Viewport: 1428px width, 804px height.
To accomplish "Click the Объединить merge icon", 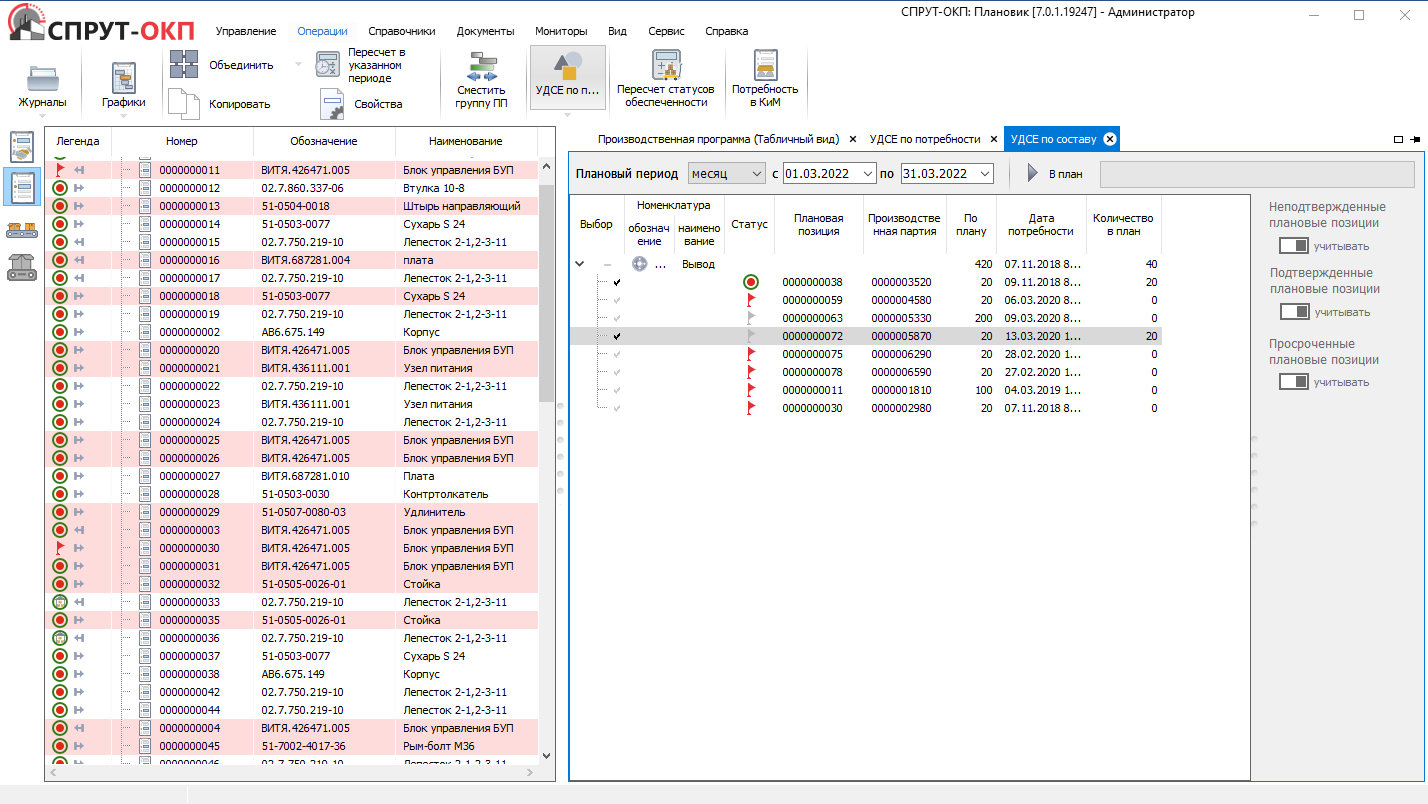I will 184,64.
